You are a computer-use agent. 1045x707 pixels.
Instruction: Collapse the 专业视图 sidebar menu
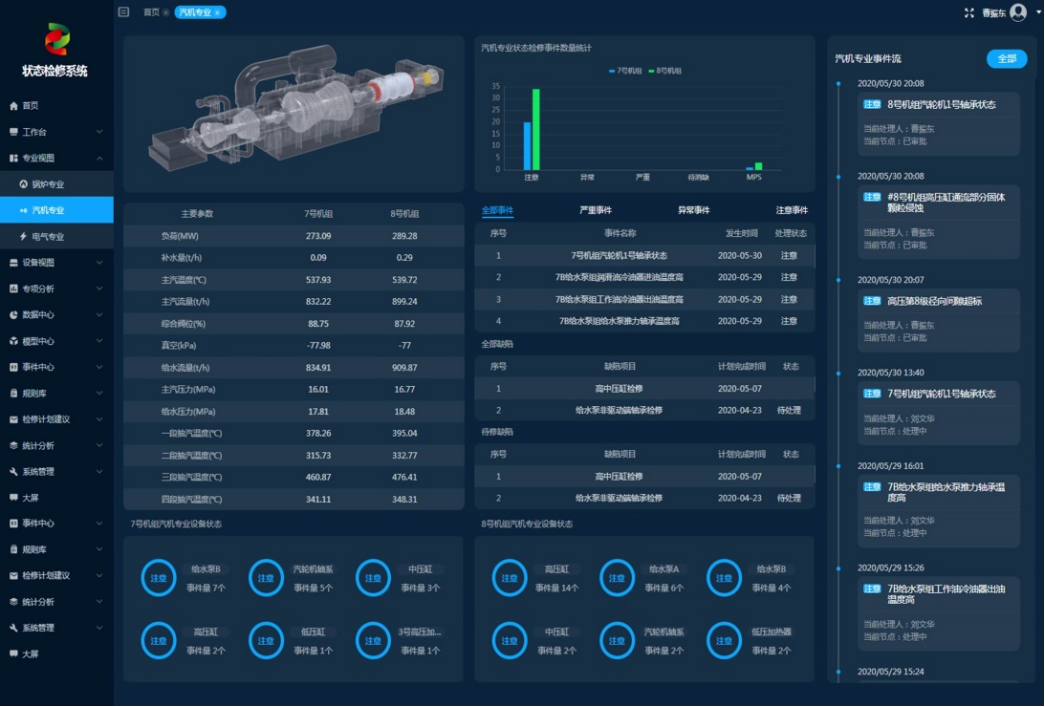[100, 158]
